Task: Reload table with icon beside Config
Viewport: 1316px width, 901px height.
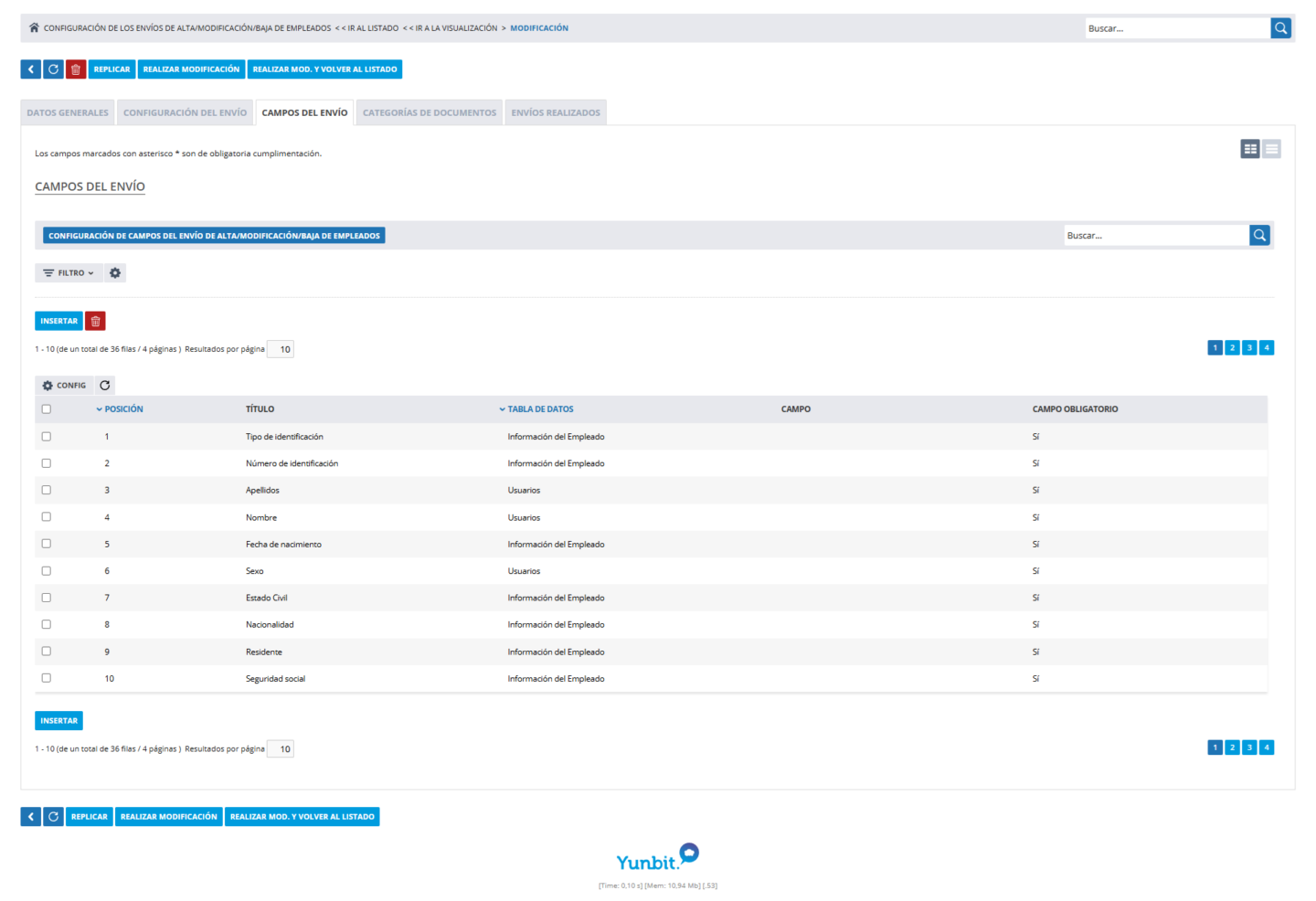Action: [x=105, y=386]
